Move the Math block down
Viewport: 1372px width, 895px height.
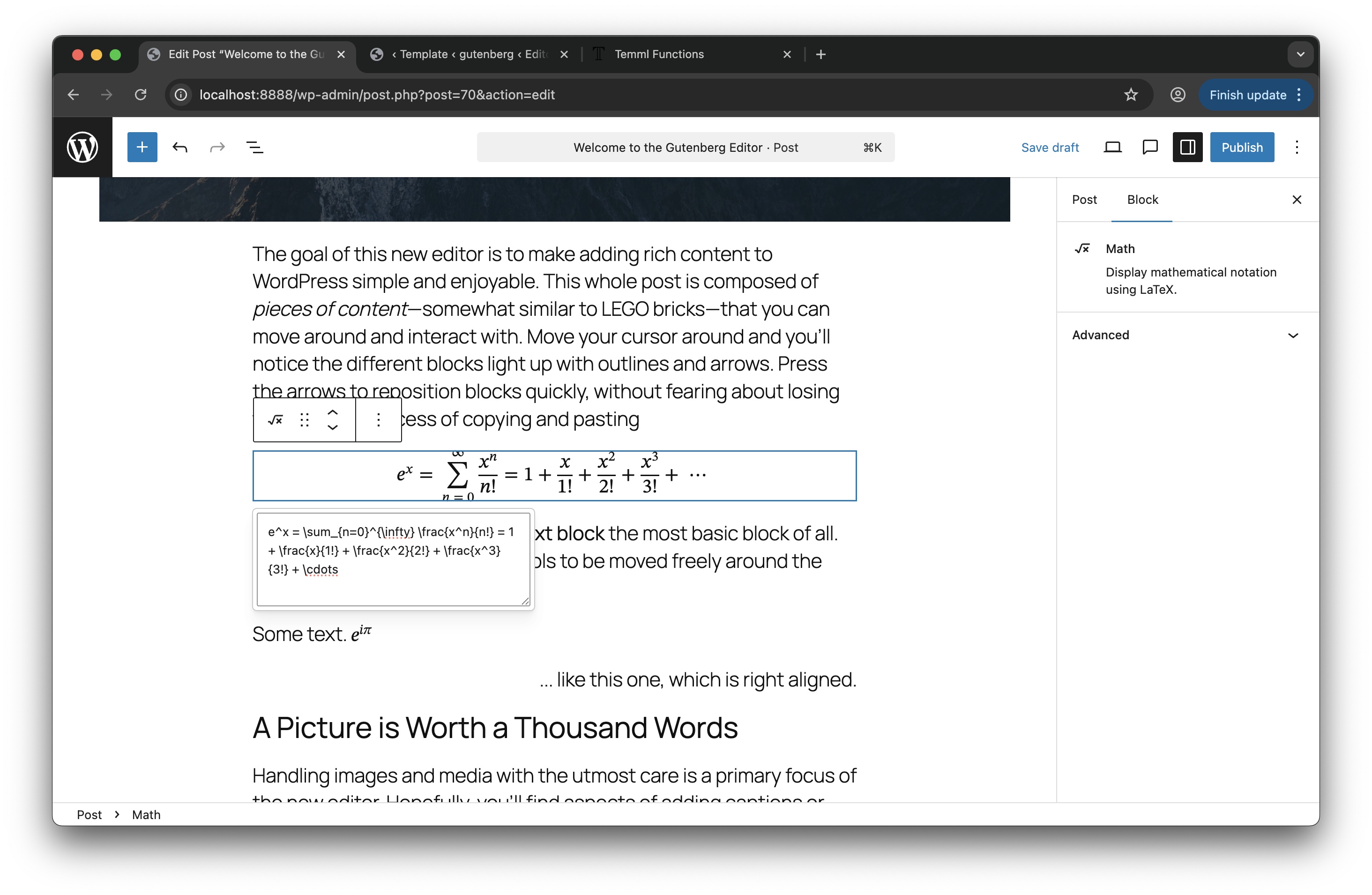tap(333, 428)
